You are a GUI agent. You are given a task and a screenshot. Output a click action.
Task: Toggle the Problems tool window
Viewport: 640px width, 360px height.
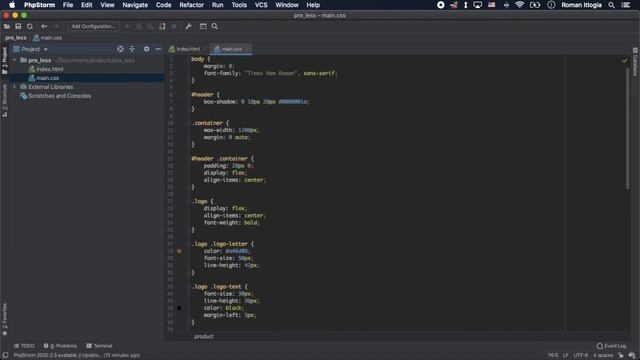click(60, 346)
